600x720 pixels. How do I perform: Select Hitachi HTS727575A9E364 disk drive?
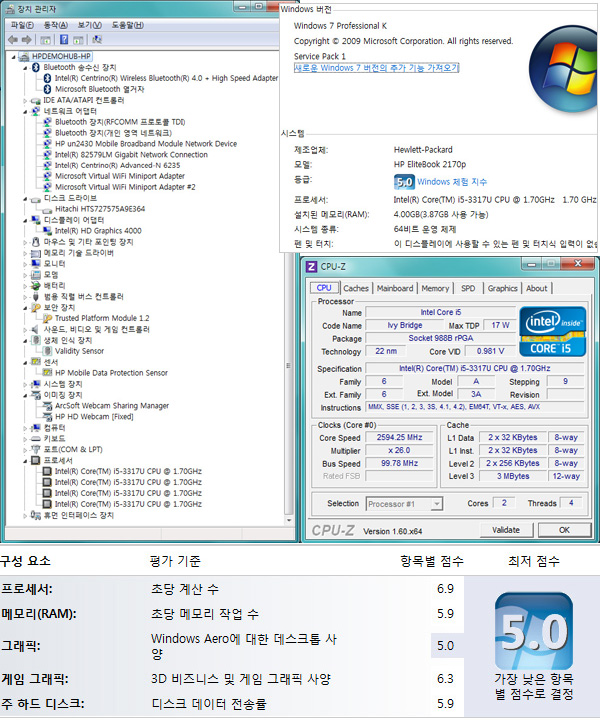point(100,209)
